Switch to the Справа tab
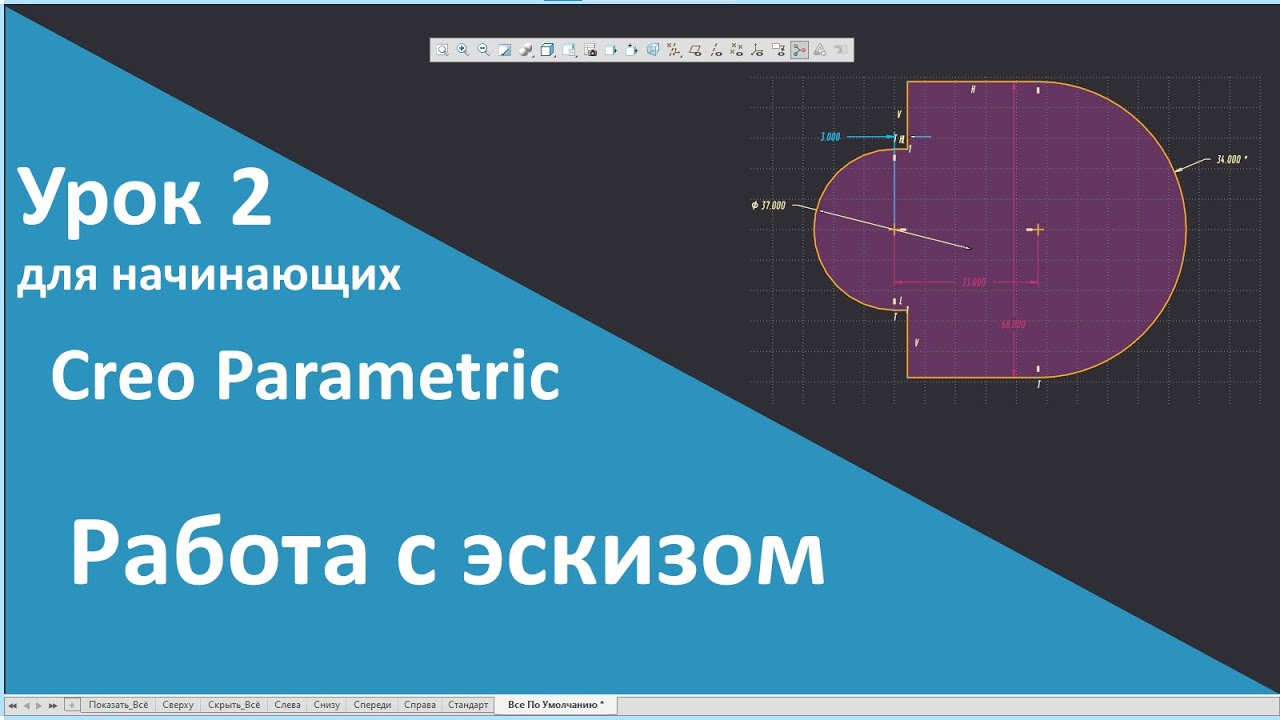The width and height of the screenshot is (1280, 720). click(x=420, y=705)
